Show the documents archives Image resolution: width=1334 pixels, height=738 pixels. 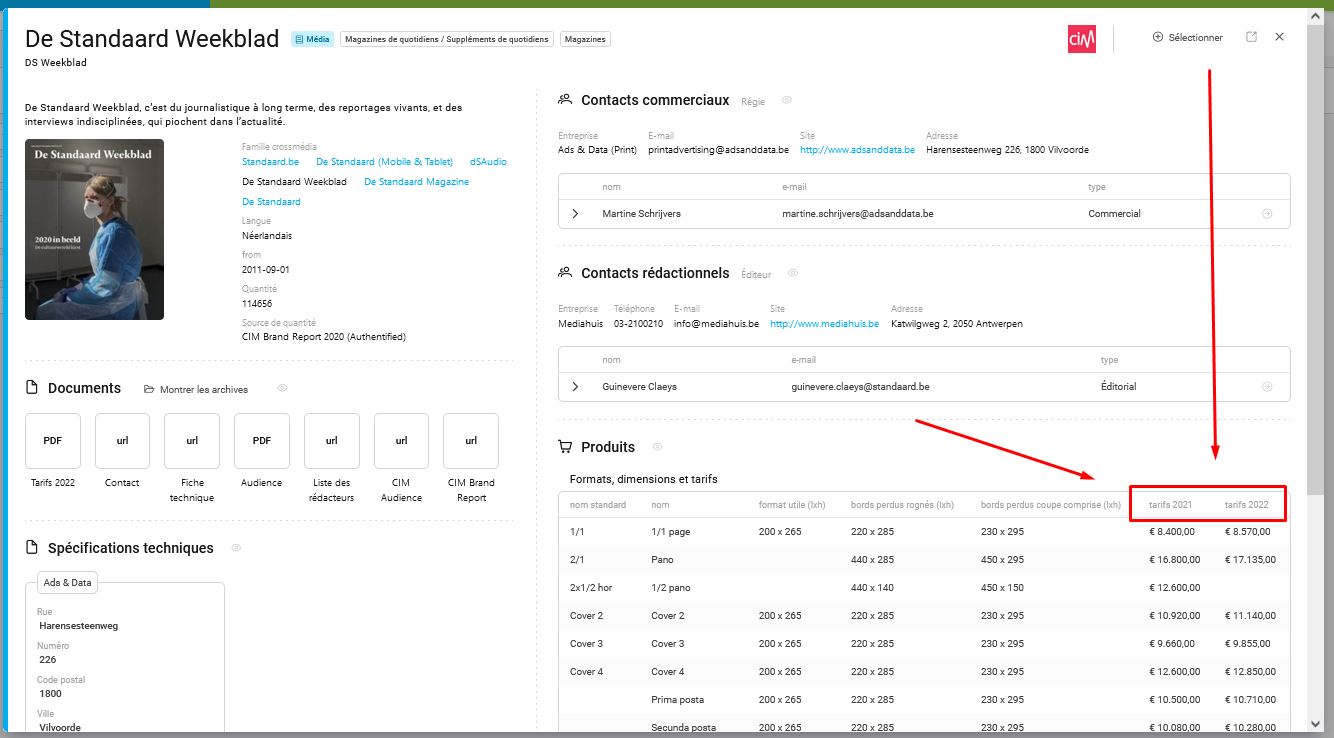tap(196, 389)
